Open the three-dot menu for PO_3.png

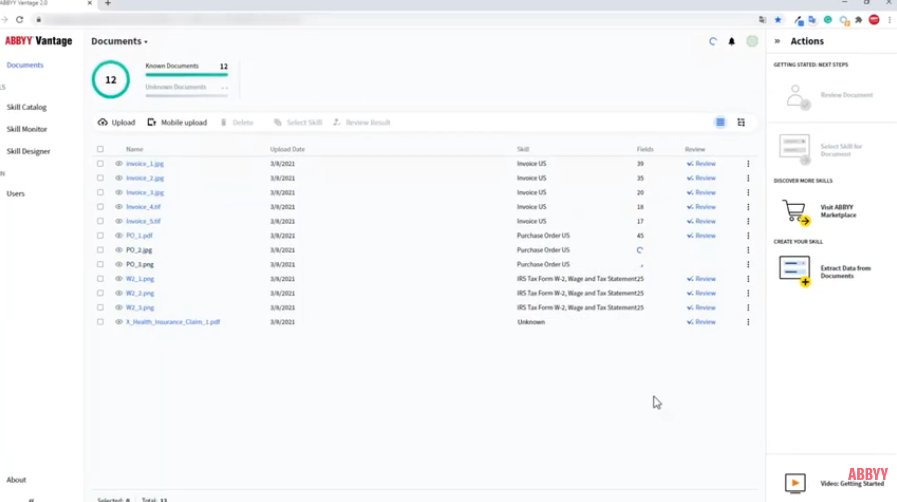coord(748,264)
